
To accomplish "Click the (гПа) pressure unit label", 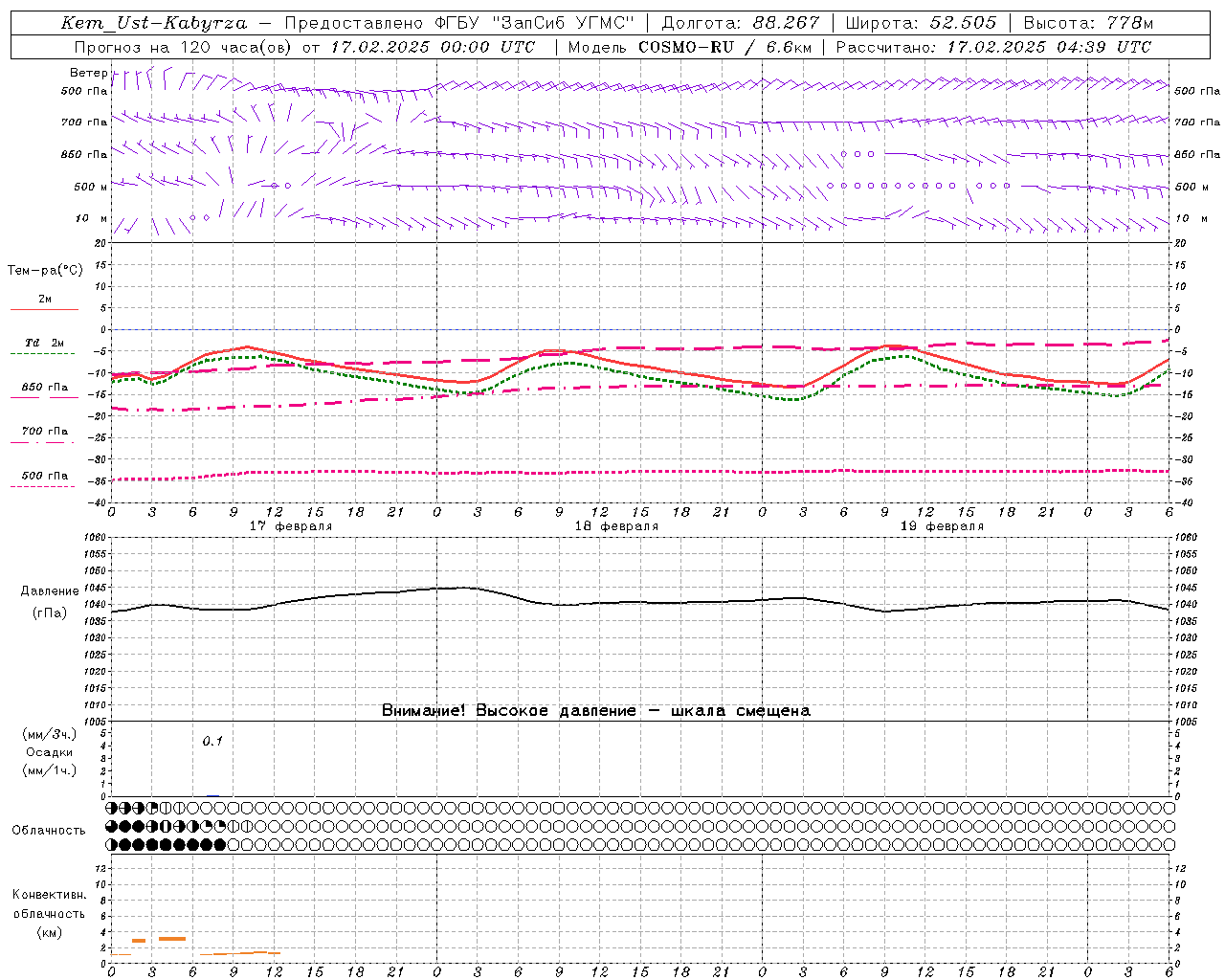I will 50,613.
